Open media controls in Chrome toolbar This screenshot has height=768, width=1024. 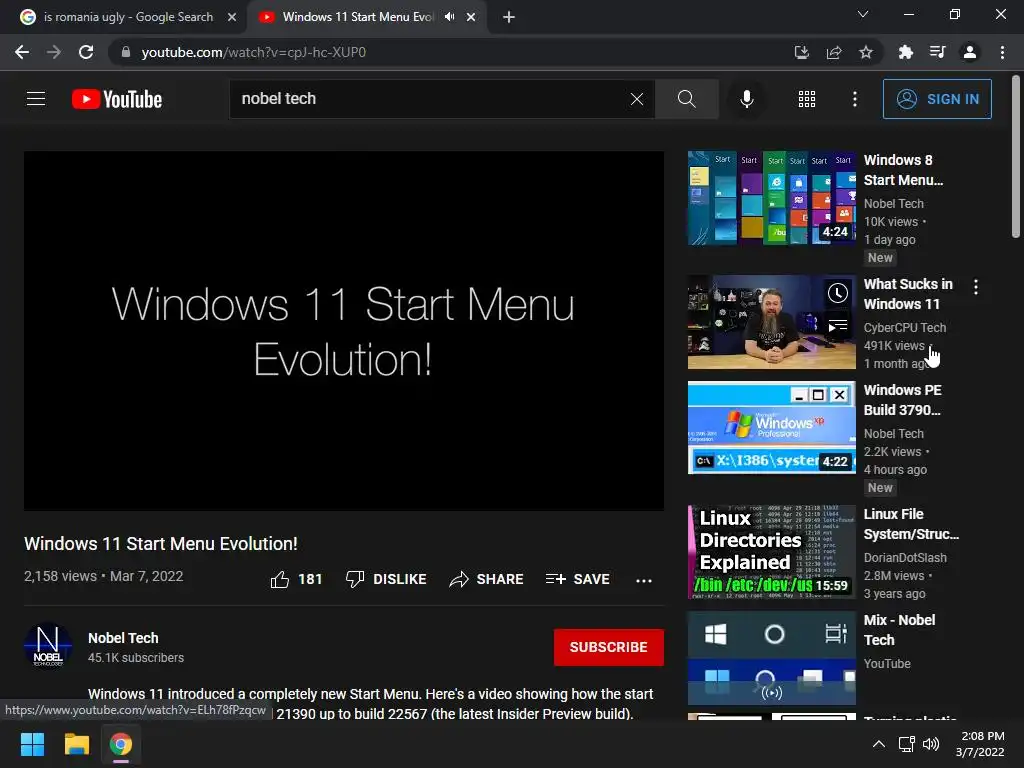[x=938, y=52]
